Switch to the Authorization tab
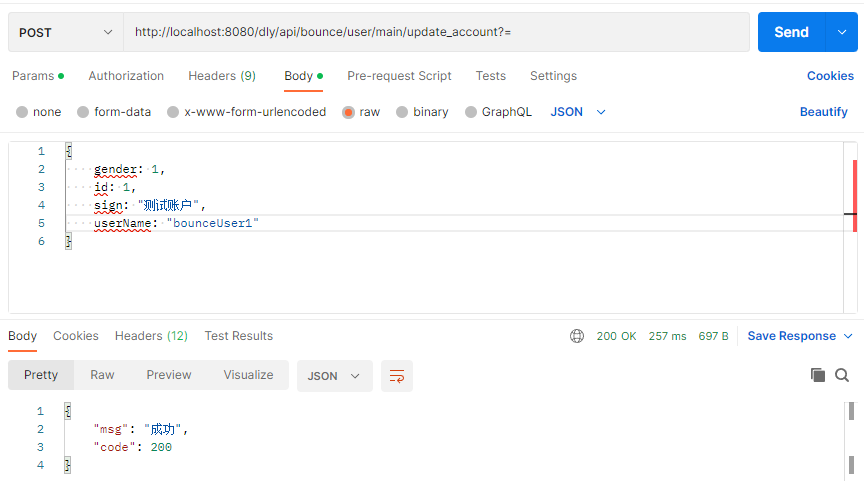 pyautogui.click(x=126, y=76)
